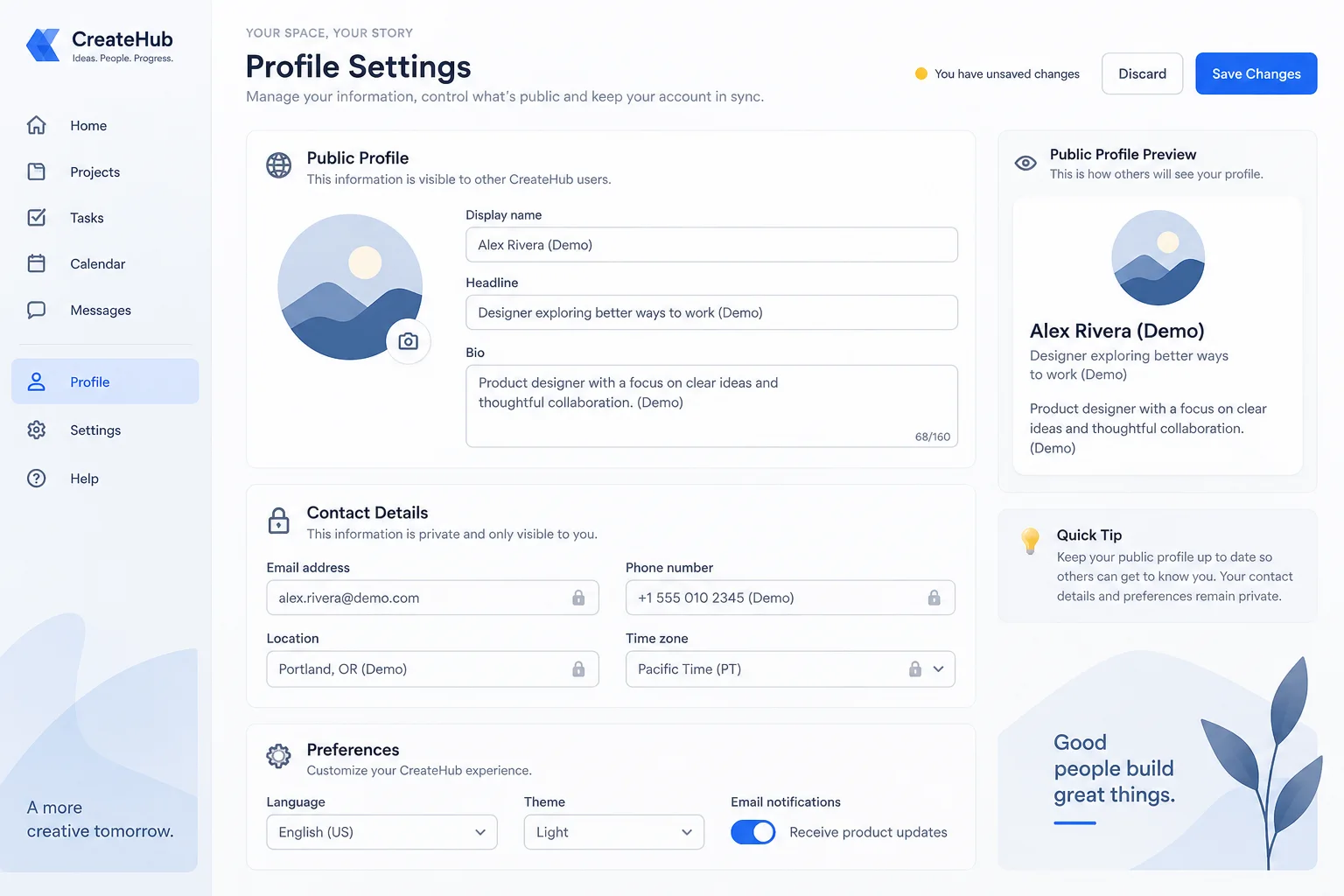Click into the Bio text area
Screen dimensions: 1344x896
[x=711, y=406]
